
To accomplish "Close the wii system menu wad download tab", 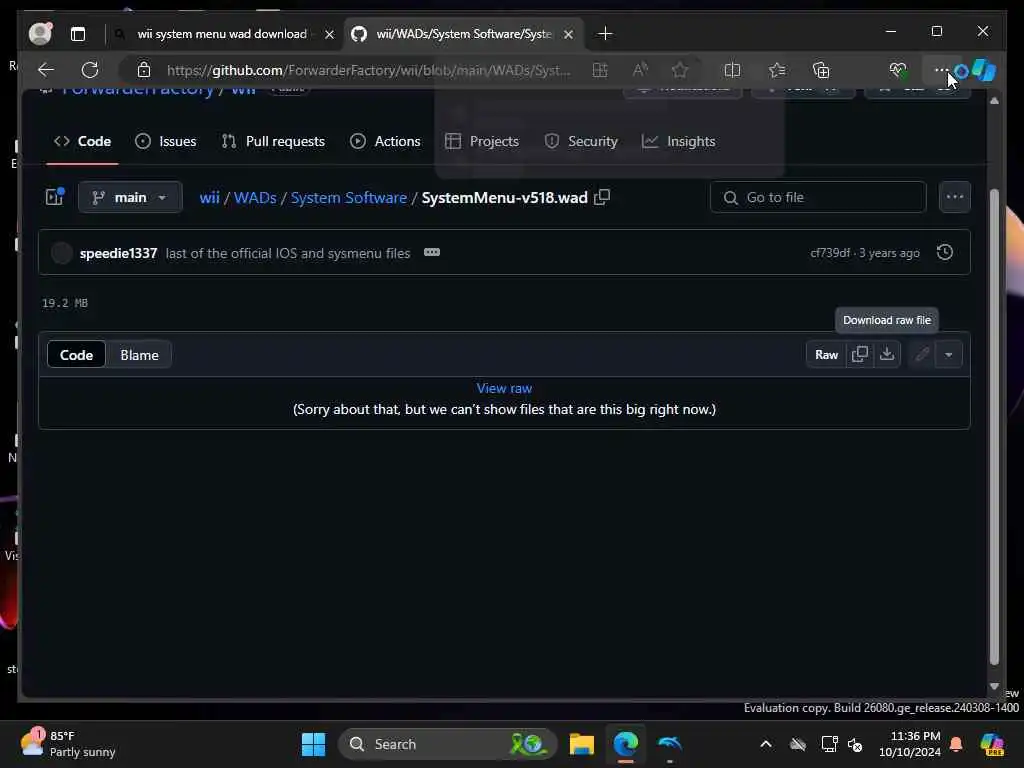I will tap(329, 34).
